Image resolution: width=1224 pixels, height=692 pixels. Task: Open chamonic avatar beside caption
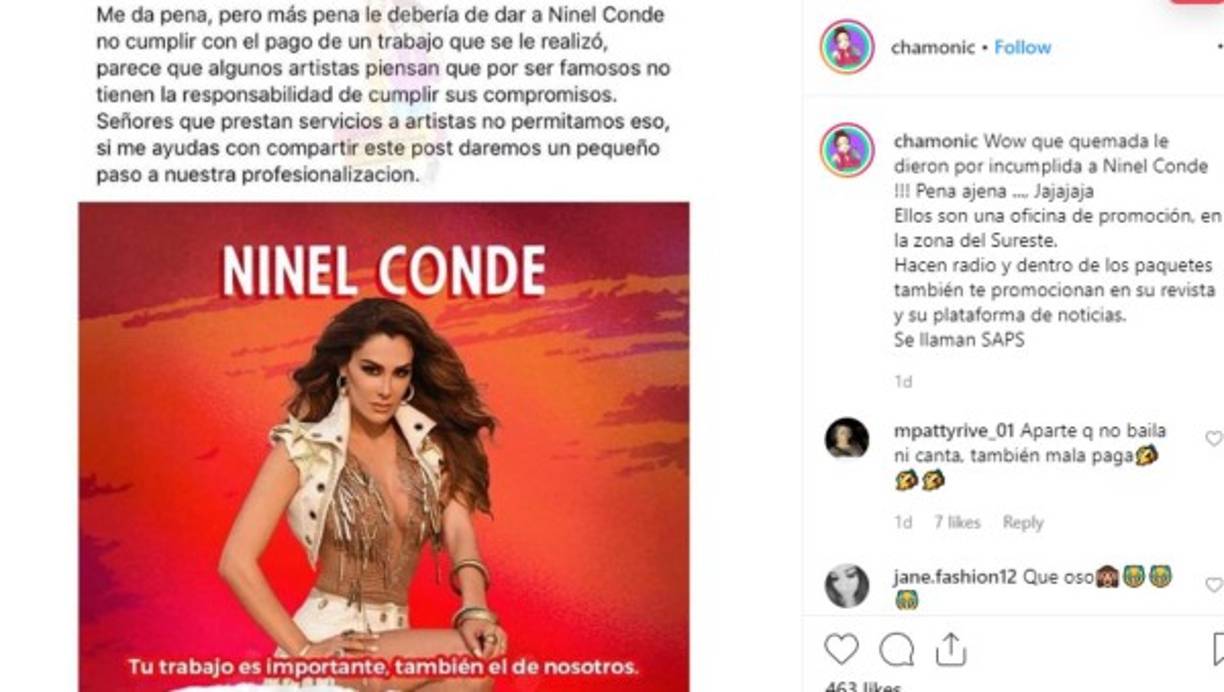coord(847,150)
